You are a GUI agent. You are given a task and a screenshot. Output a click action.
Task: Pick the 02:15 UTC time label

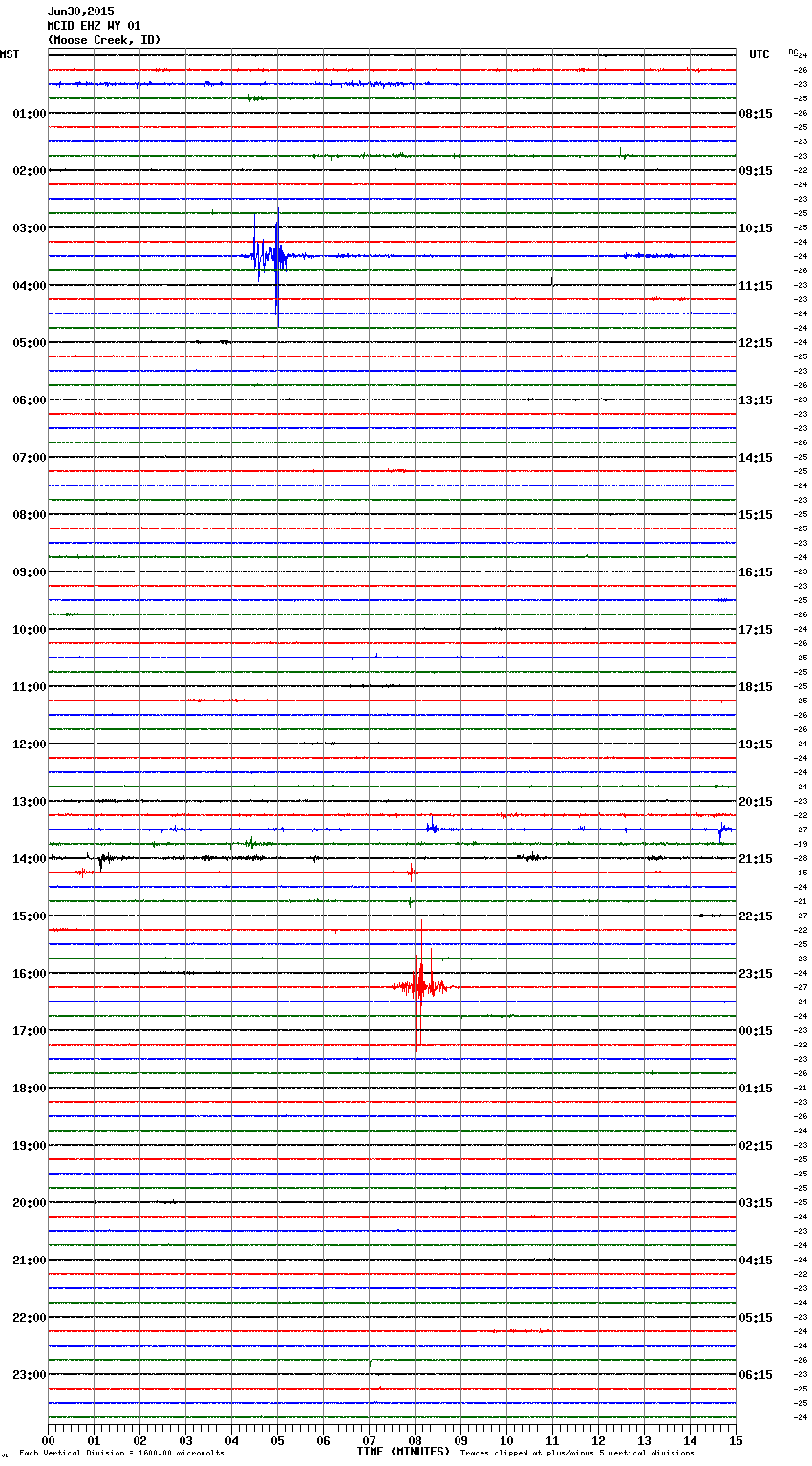[x=756, y=1145]
